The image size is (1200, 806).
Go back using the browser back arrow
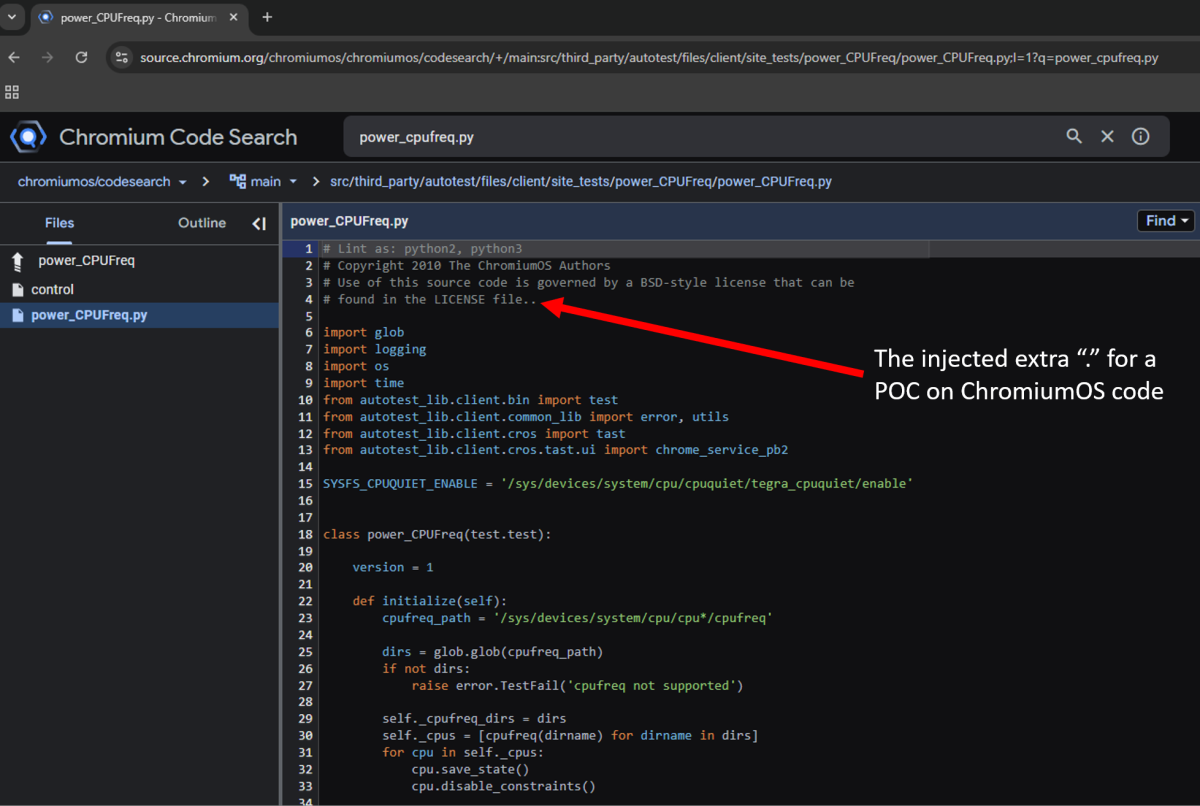point(14,58)
